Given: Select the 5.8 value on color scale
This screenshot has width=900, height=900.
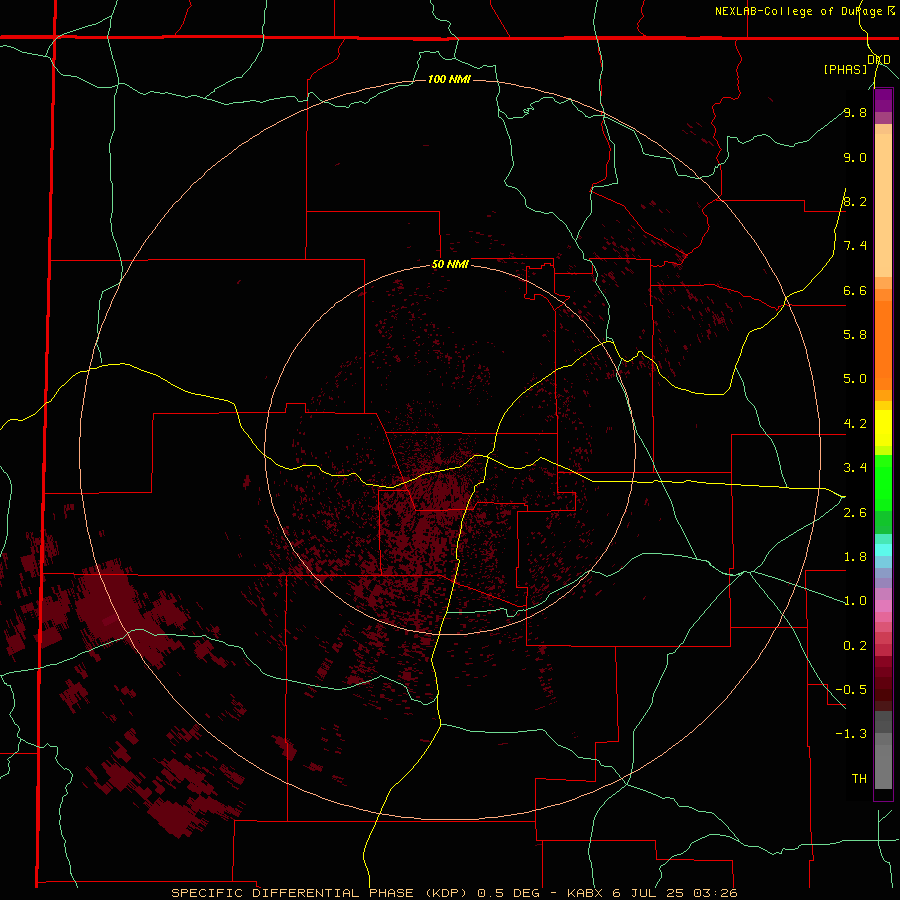Looking at the screenshot, I should pyautogui.click(x=855, y=335).
